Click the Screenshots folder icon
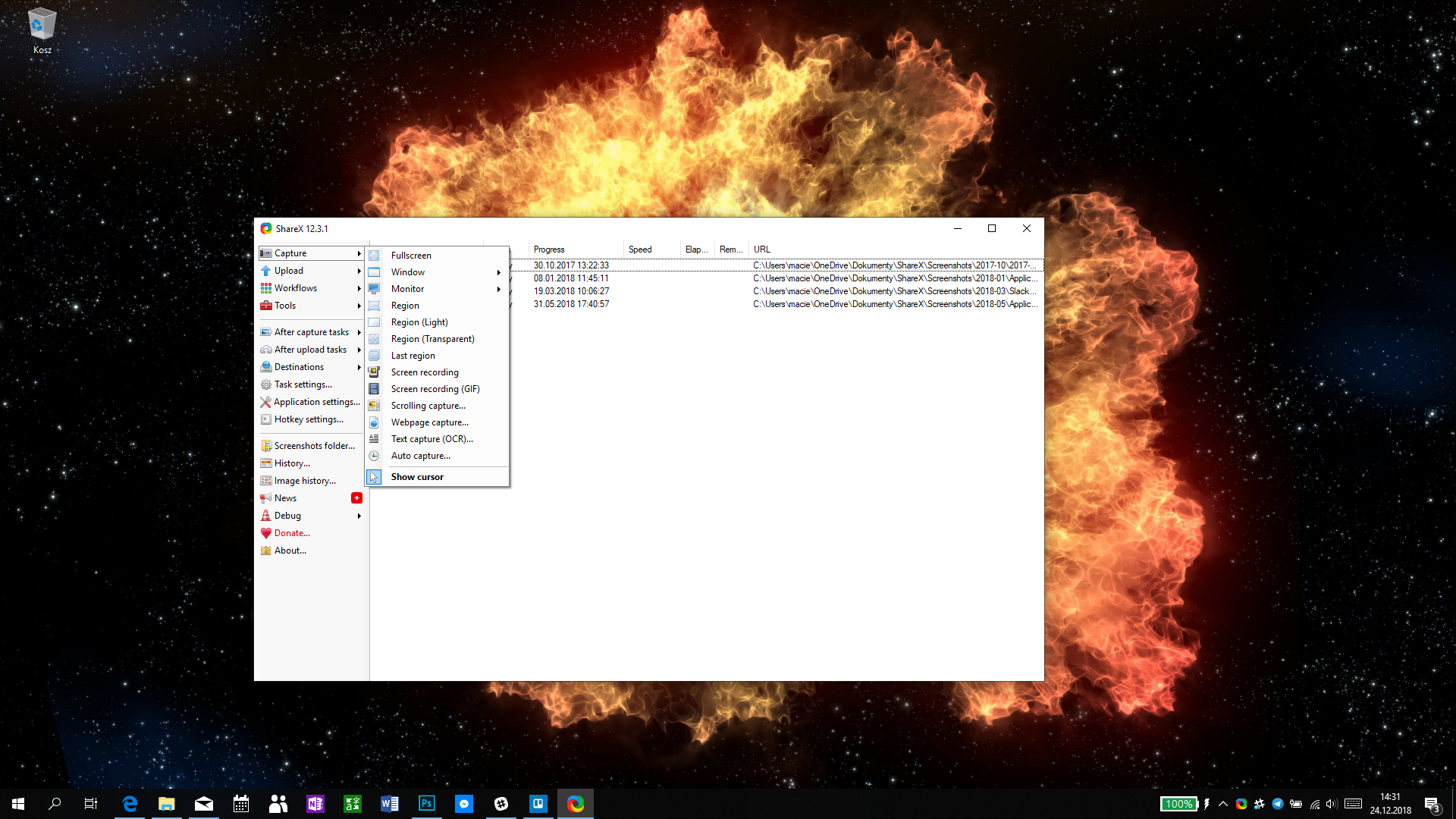This screenshot has width=1456, height=819. pos(266,446)
